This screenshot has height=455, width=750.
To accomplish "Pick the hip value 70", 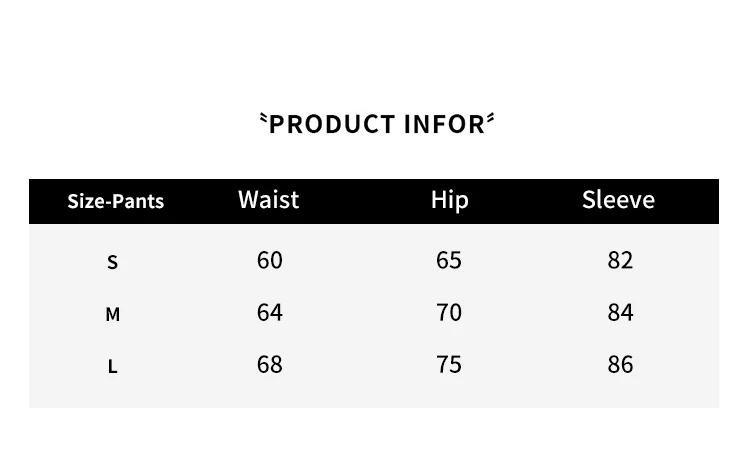I will point(449,313).
